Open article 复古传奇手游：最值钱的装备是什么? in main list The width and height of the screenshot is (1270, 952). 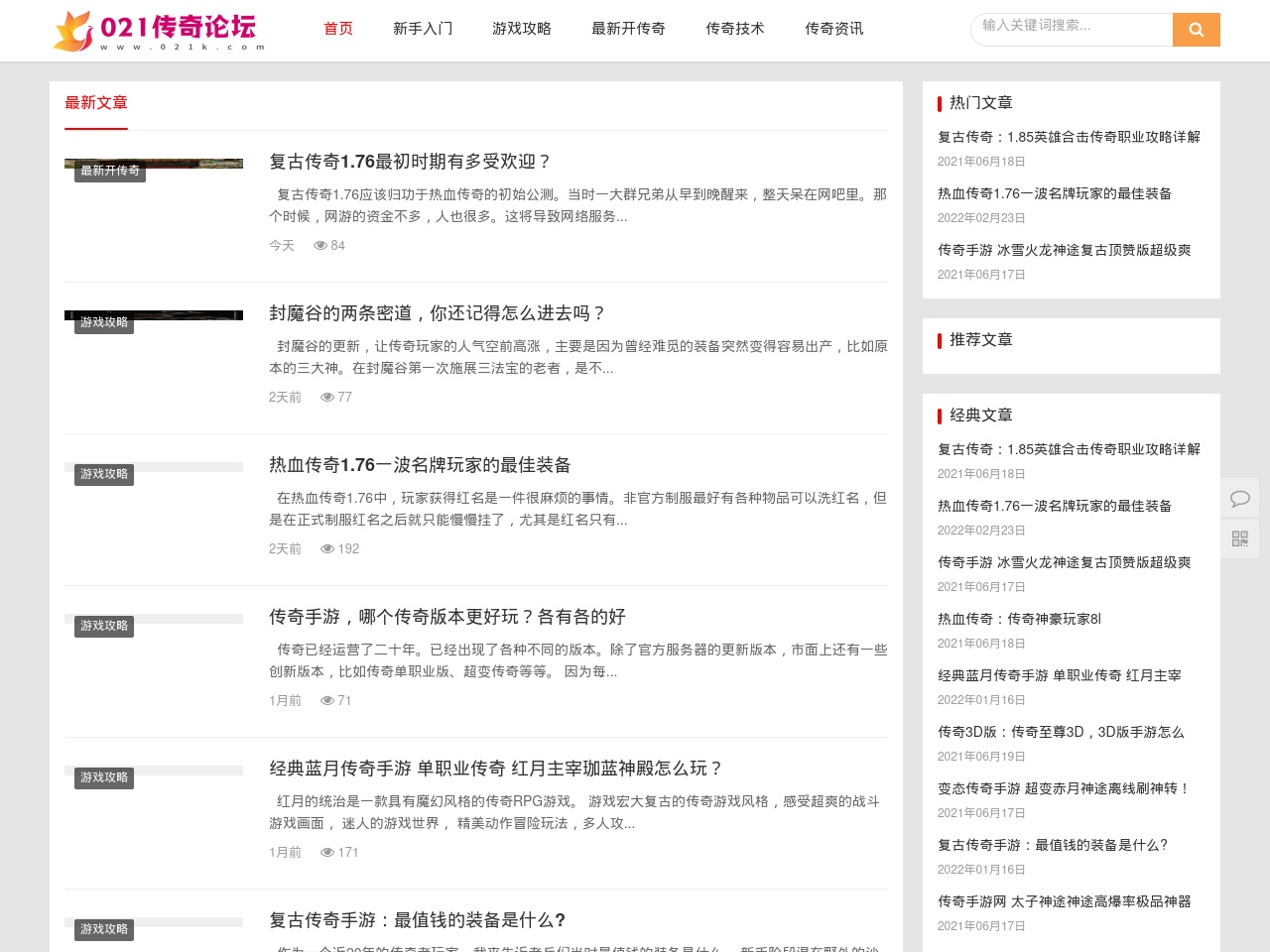418,920
